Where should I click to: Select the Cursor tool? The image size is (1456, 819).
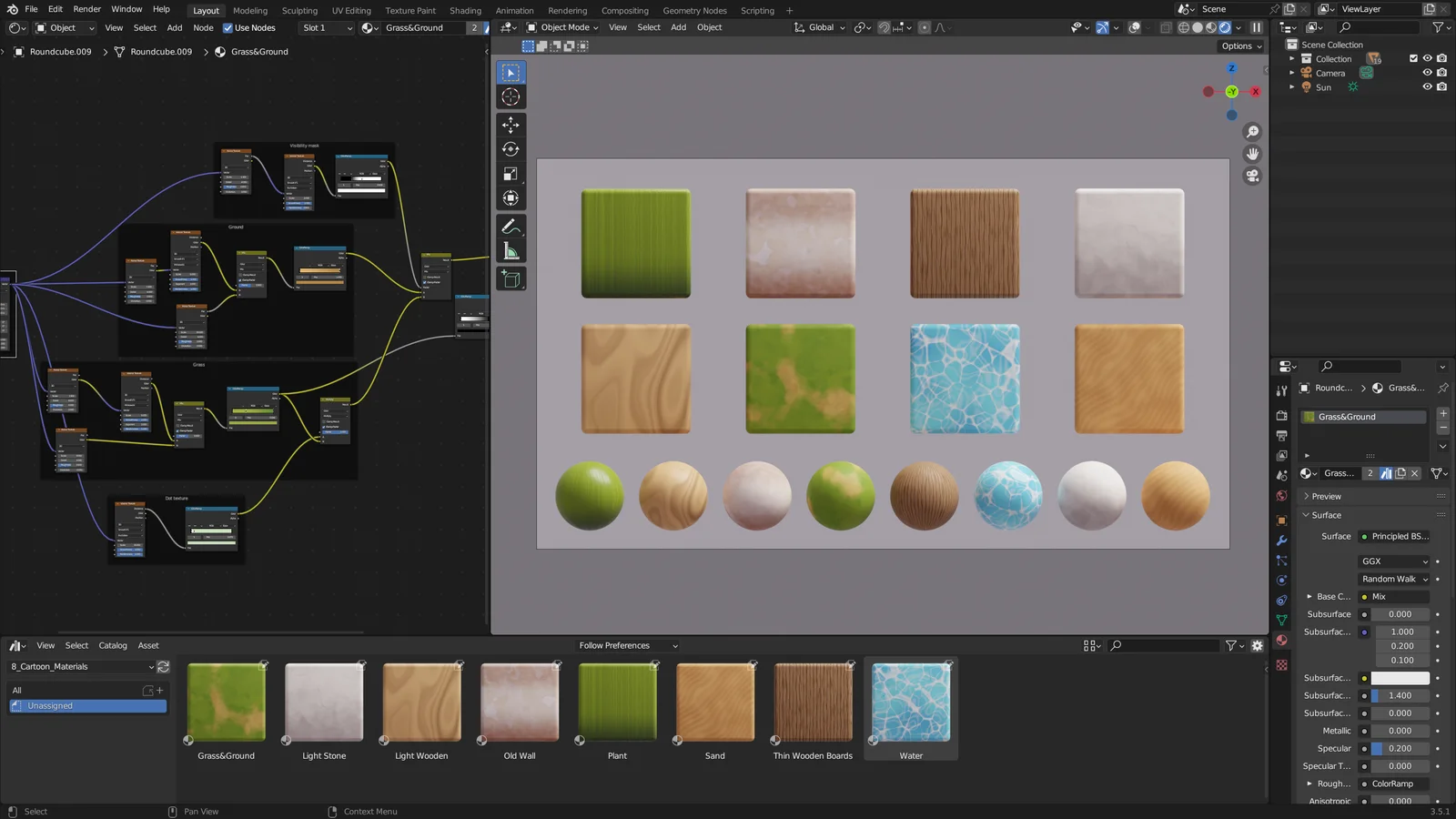511,97
